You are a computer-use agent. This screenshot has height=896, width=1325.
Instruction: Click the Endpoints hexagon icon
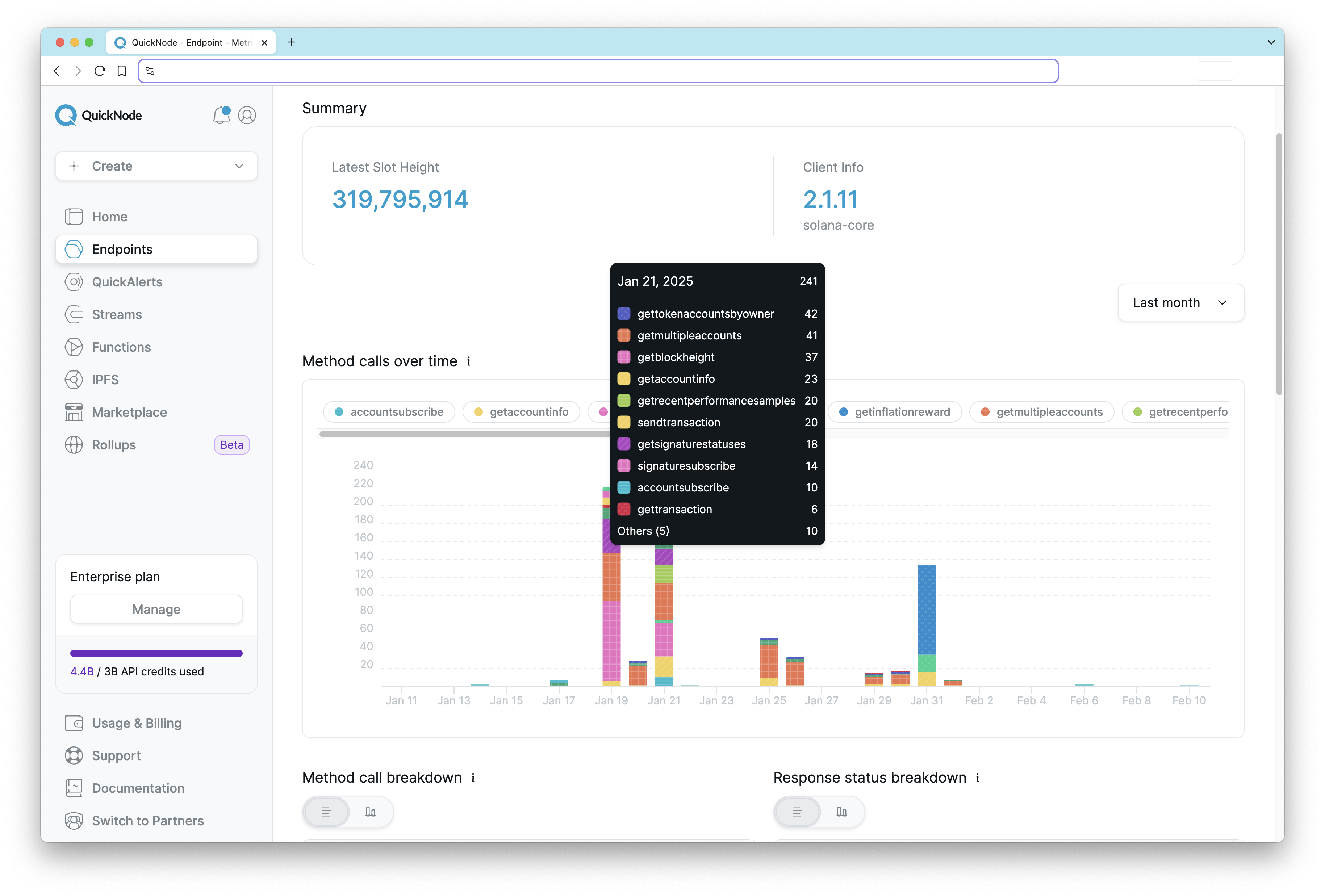pos(74,249)
